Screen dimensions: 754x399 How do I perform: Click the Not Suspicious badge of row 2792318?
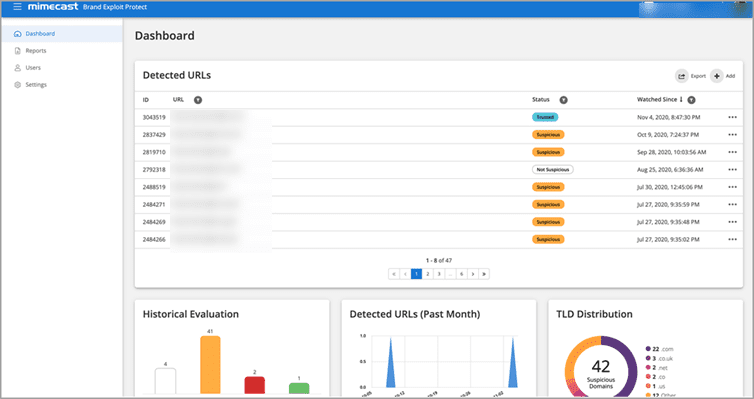(x=553, y=170)
